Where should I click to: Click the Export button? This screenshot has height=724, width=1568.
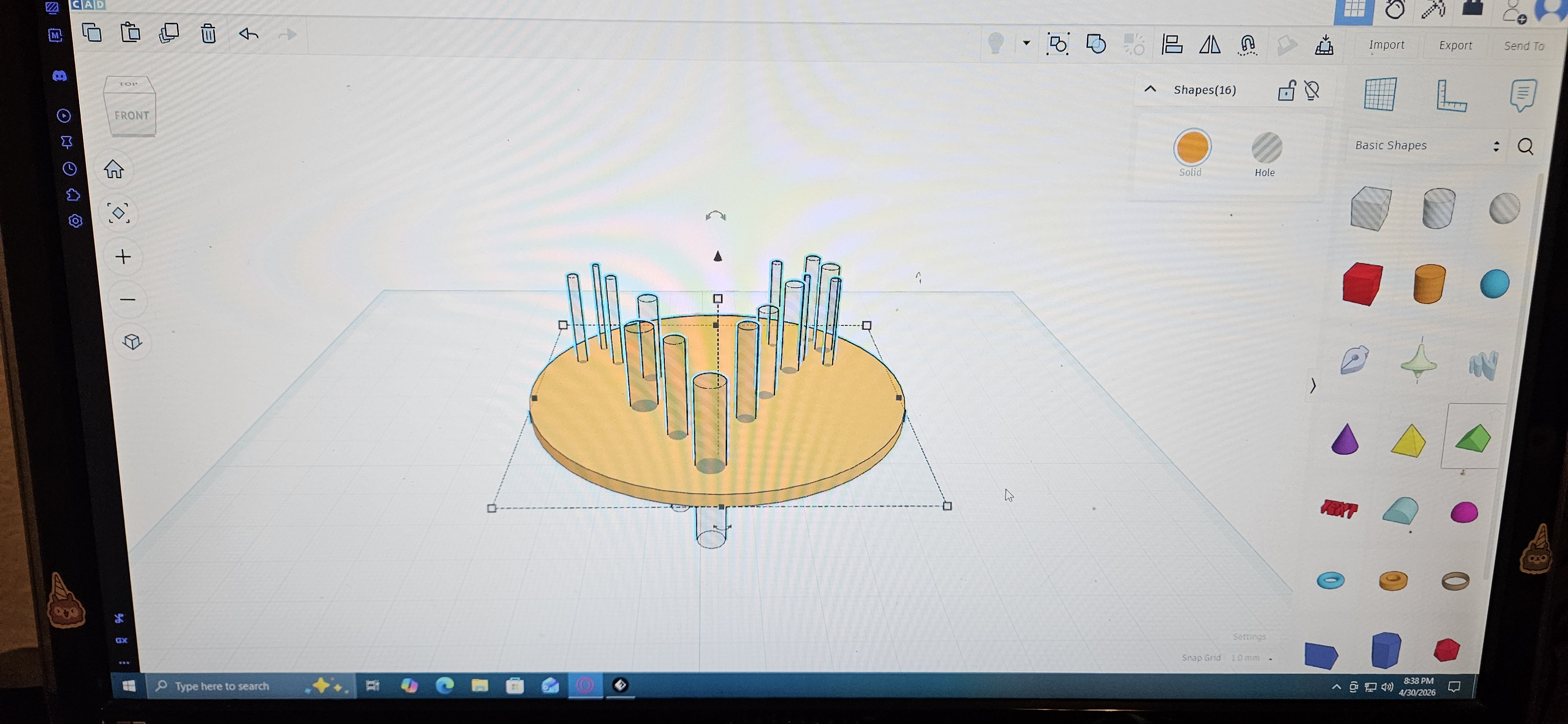point(1455,45)
